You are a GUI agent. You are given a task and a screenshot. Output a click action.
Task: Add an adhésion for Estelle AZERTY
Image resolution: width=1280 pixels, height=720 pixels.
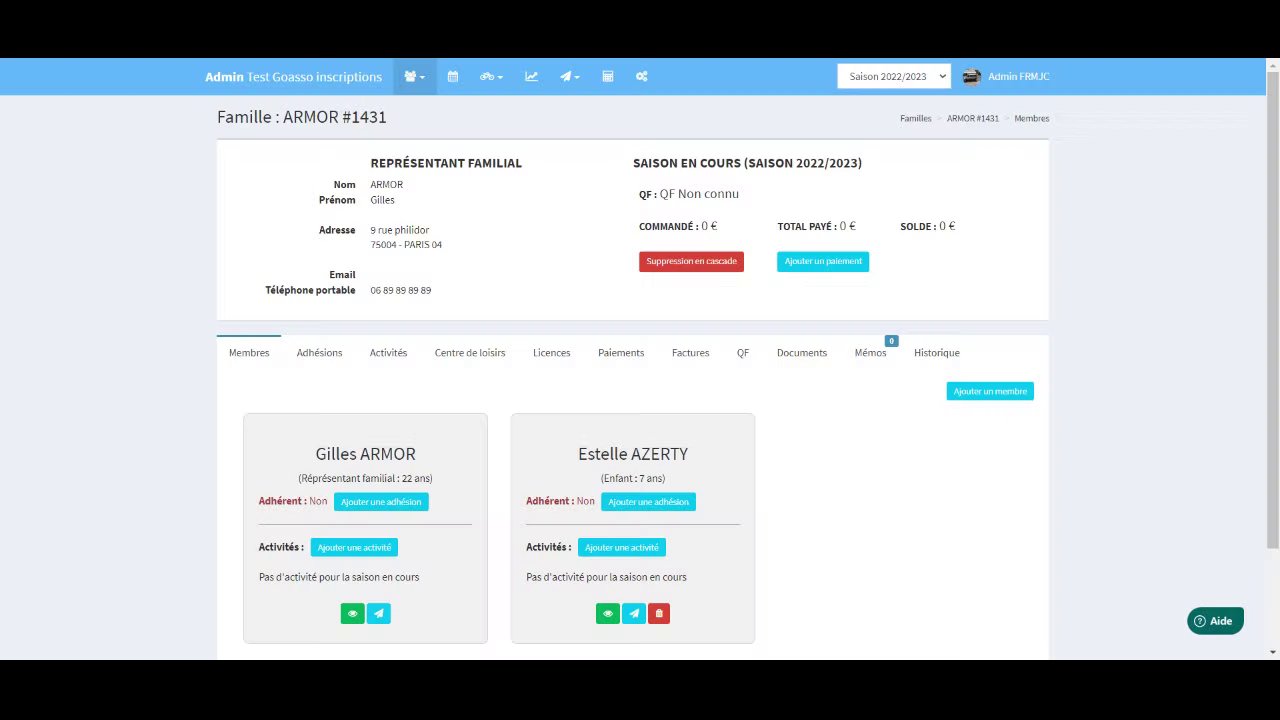click(648, 502)
